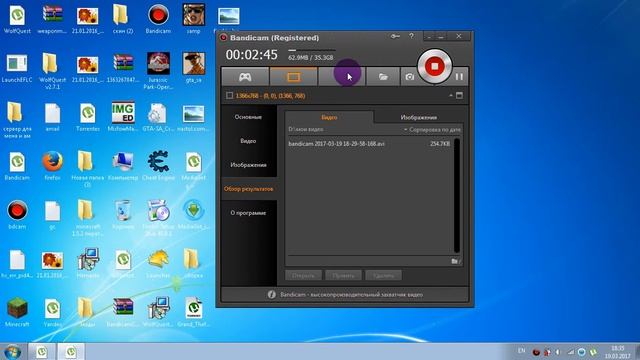Viewport: 640px width, 360px height.
Task: Click the first uTorrent taskbar button
Action: pos(41,351)
